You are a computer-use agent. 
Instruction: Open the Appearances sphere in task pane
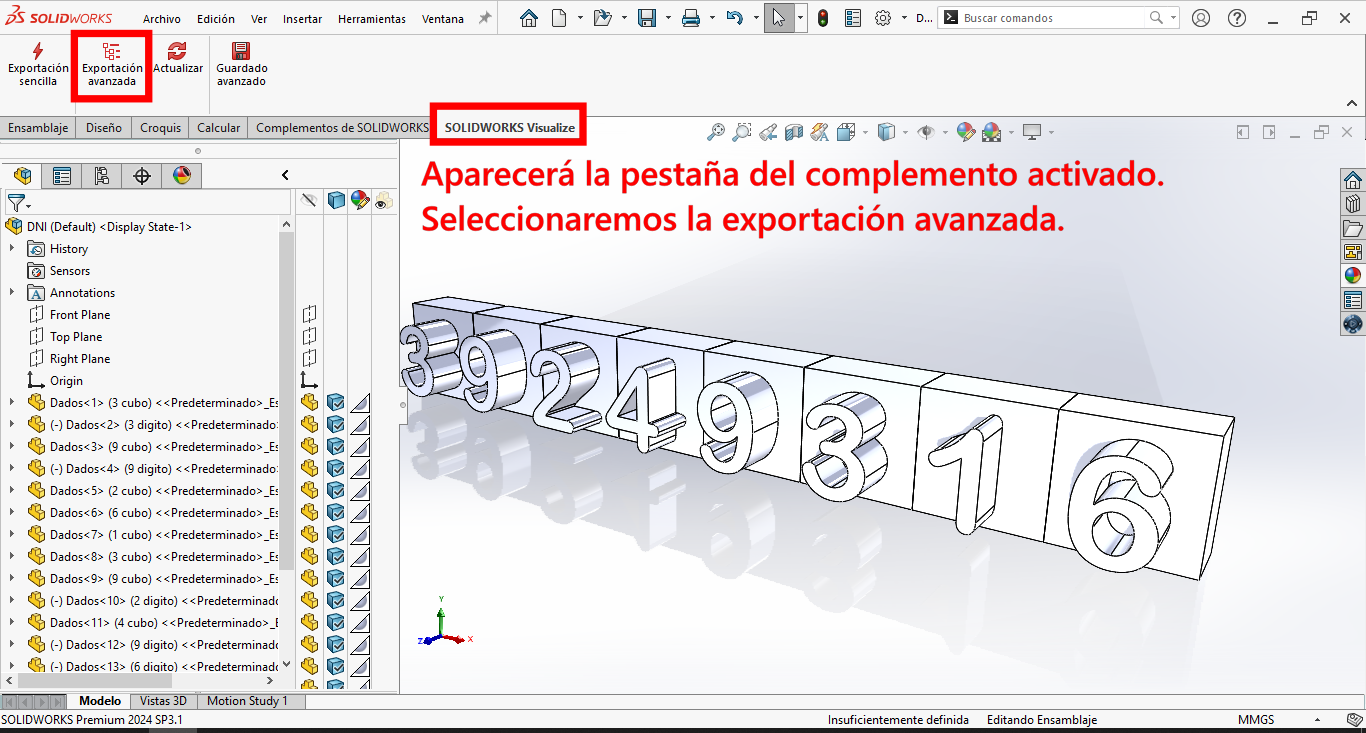[1352, 275]
